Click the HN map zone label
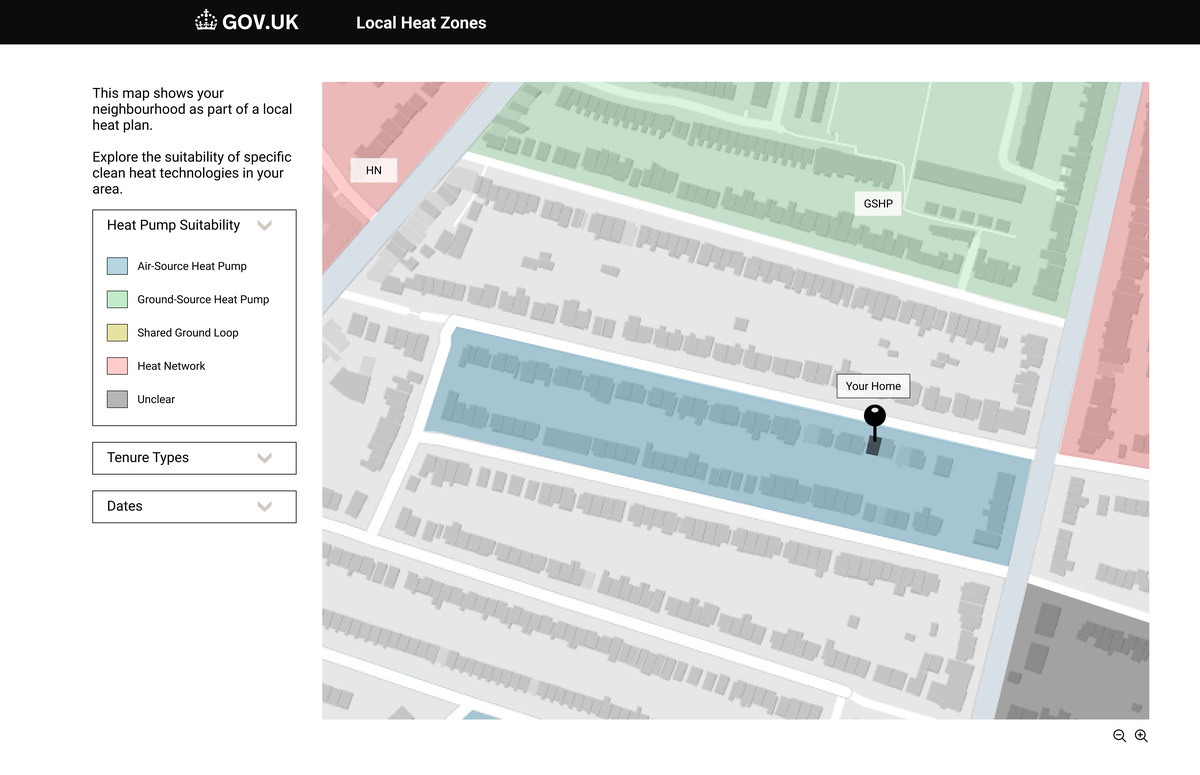Image resolution: width=1200 pixels, height=775 pixels. click(373, 170)
